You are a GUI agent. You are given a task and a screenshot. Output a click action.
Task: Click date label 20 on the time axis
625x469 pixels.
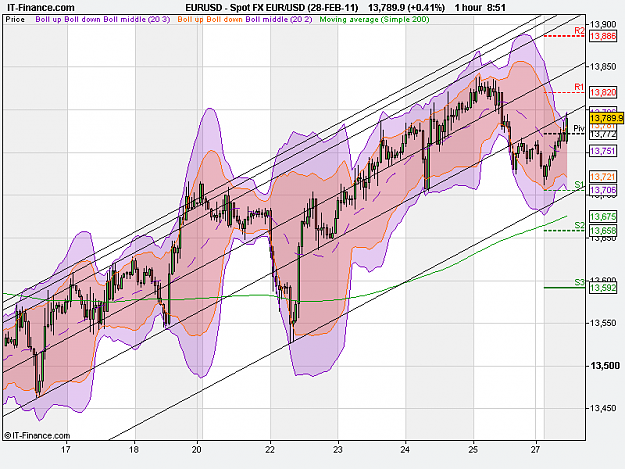(196, 449)
